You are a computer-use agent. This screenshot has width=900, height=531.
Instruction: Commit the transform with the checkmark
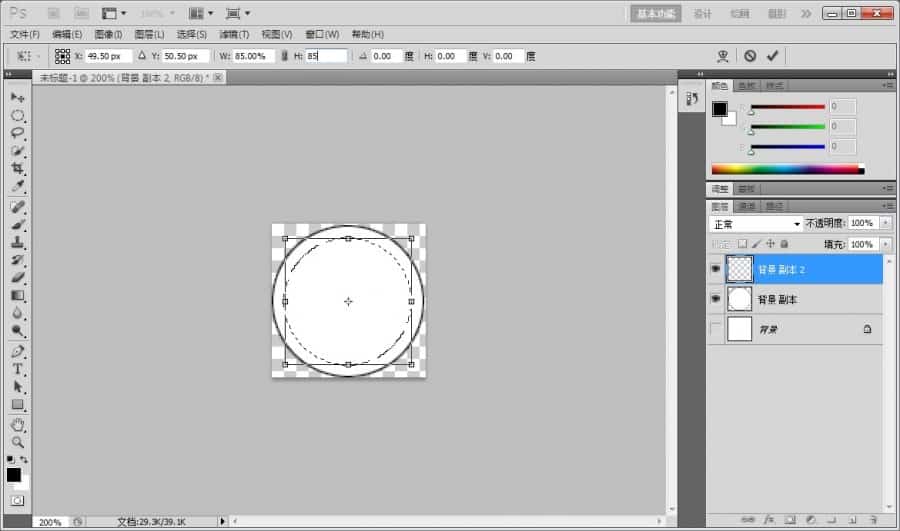point(772,56)
